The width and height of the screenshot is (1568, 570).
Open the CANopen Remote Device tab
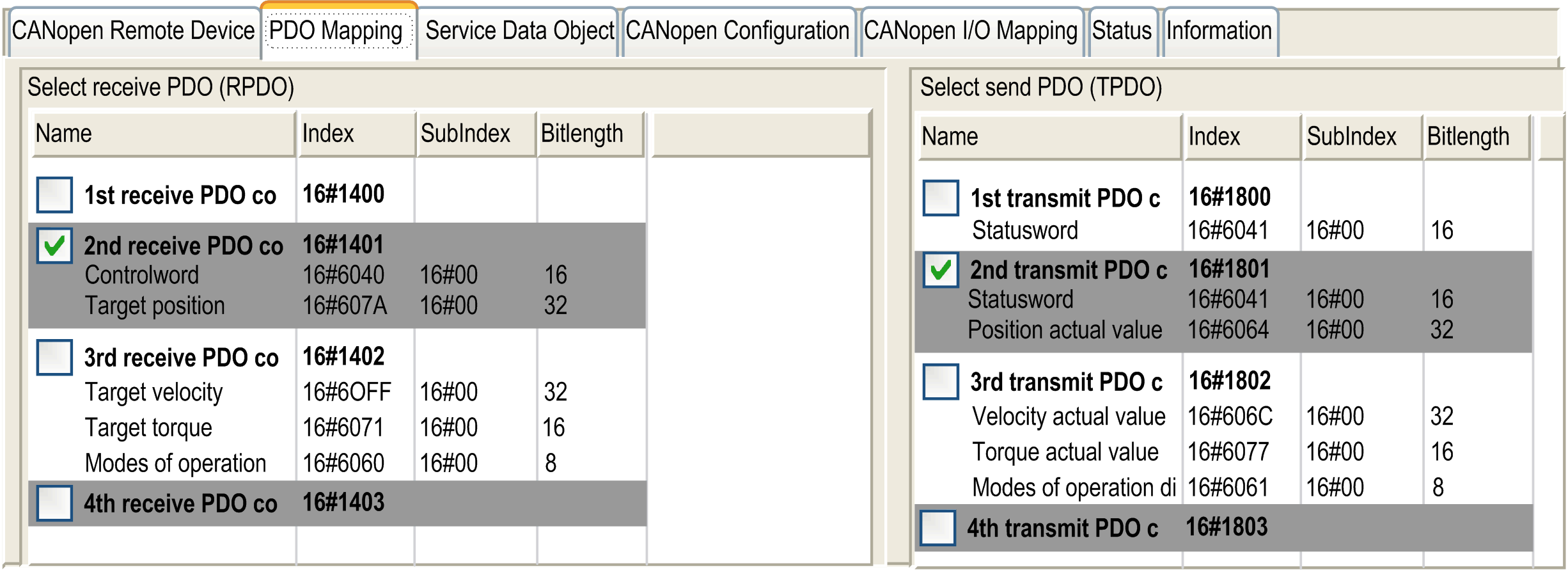pos(133,31)
